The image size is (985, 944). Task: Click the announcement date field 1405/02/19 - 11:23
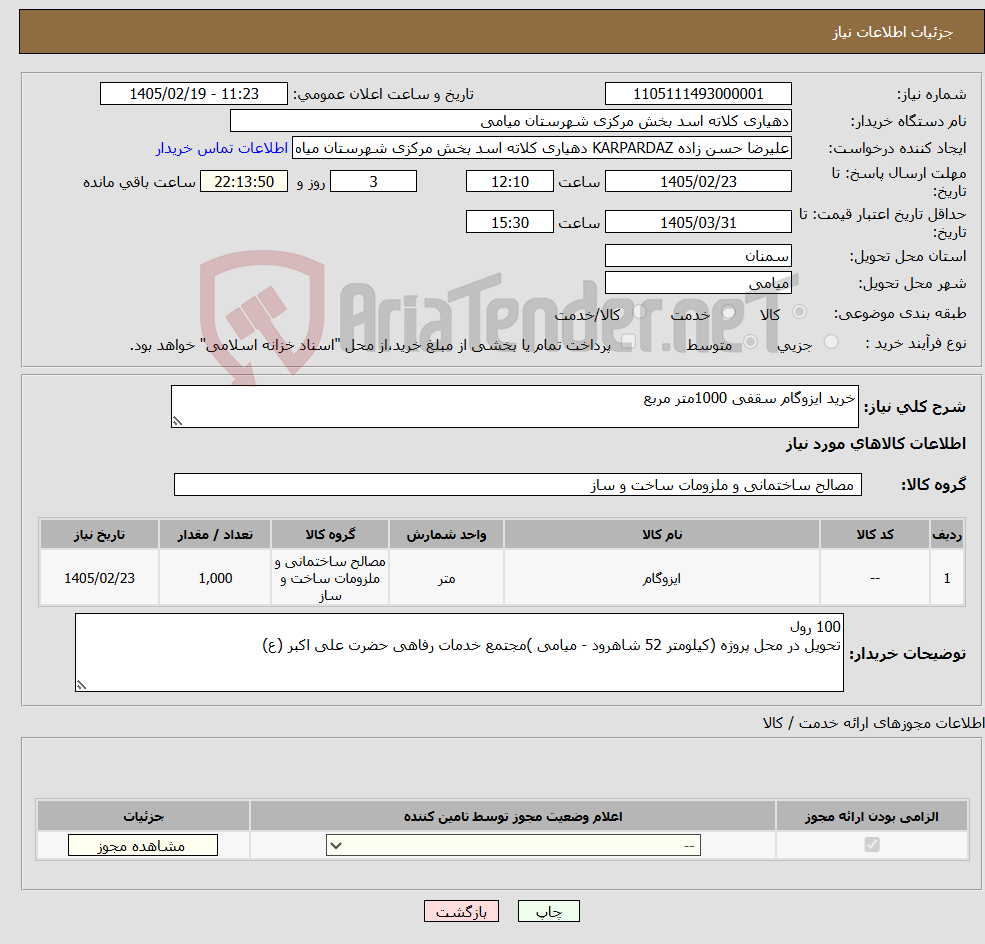click(x=193, y=94)
